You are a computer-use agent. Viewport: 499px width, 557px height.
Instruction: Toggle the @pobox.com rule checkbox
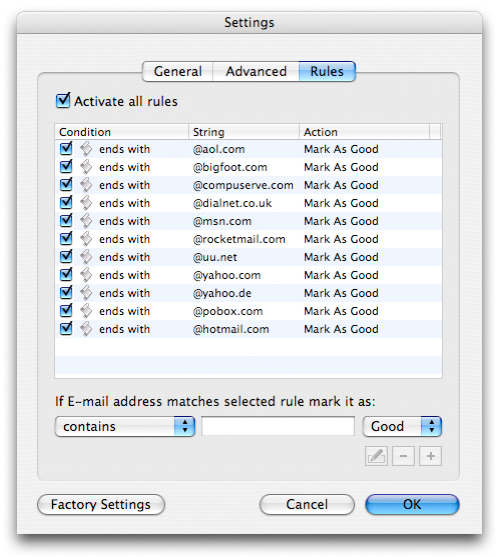[66, 310]
